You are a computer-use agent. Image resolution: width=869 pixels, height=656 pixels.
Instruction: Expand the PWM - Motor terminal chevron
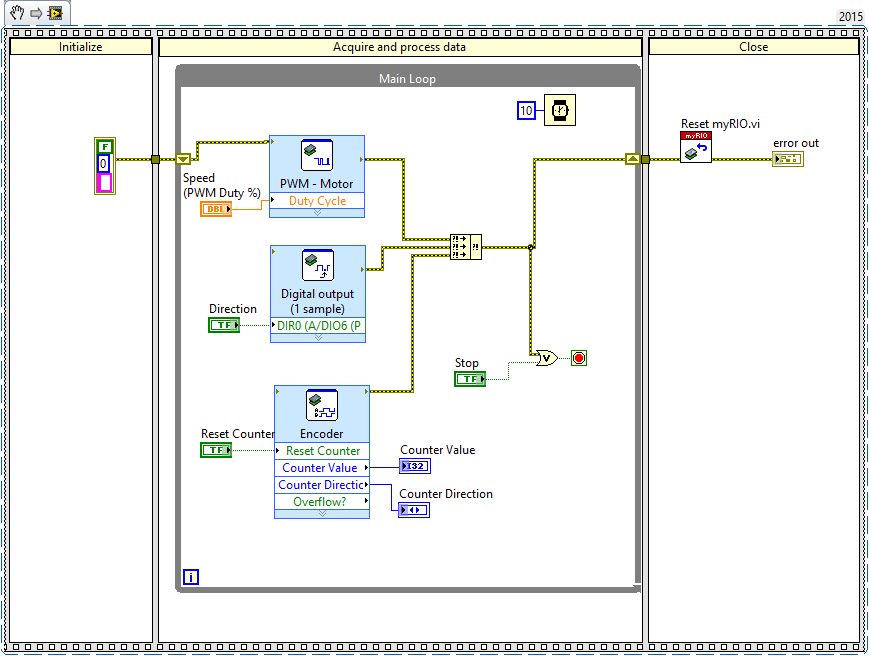click(x=318, y=213)
